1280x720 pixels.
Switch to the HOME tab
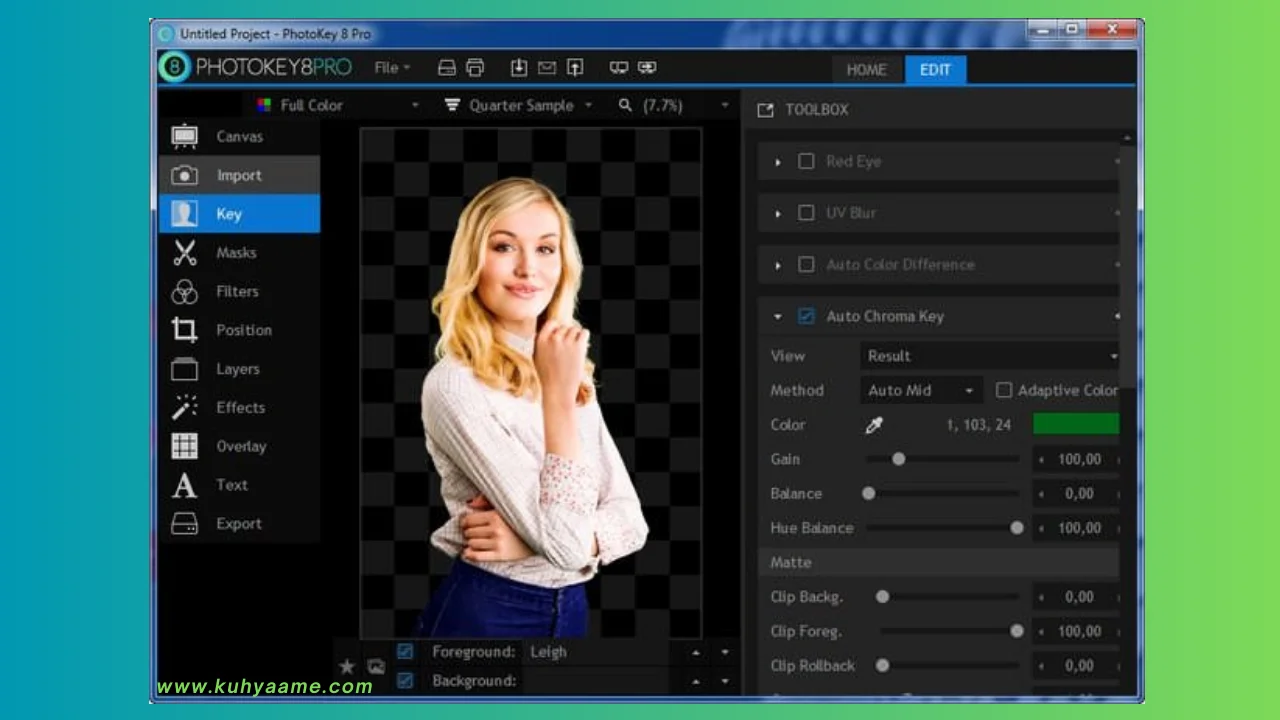[866, 69]
